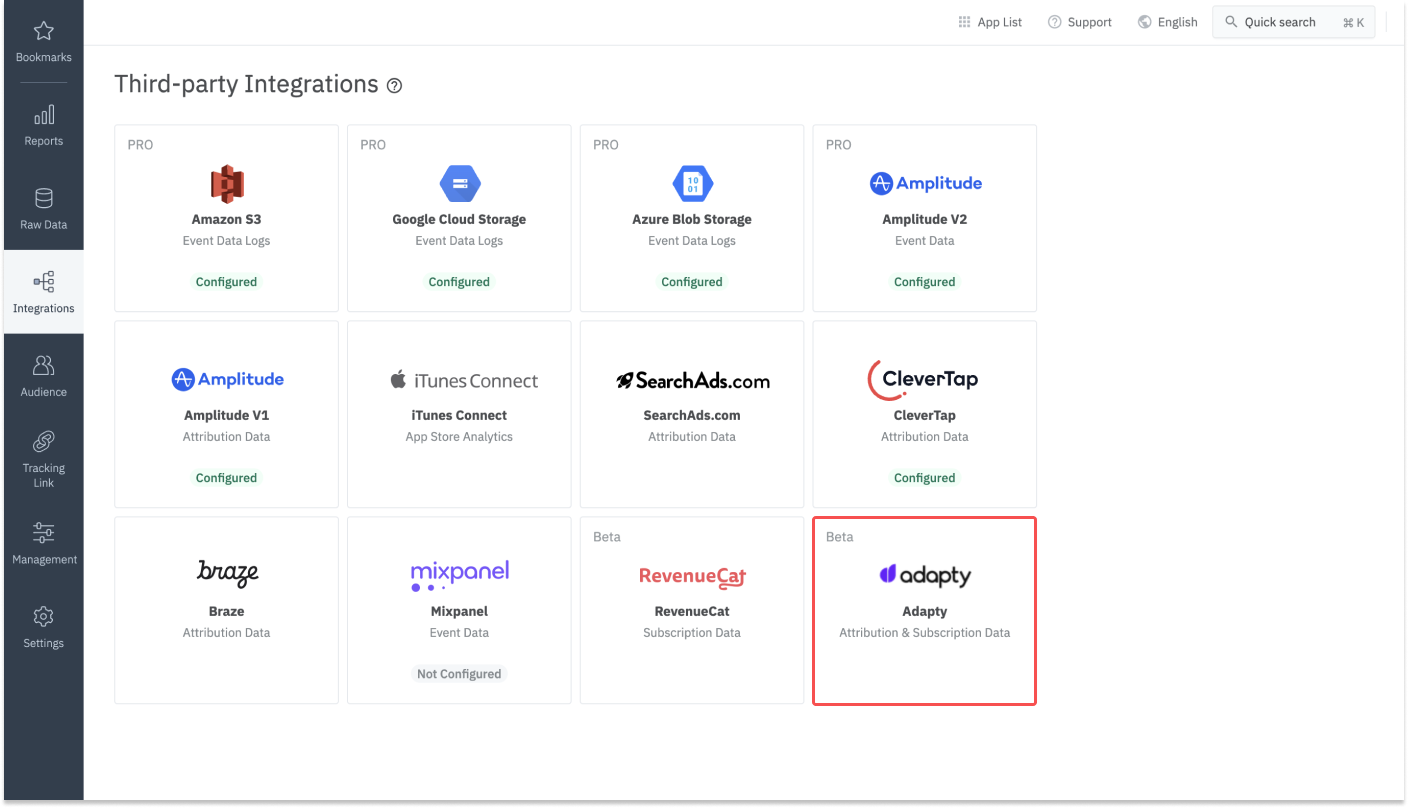The width and height of the screenshot is (1408, 808).
Task: Go to Management in the sidebar menu
Action: (x=44, y=543)
